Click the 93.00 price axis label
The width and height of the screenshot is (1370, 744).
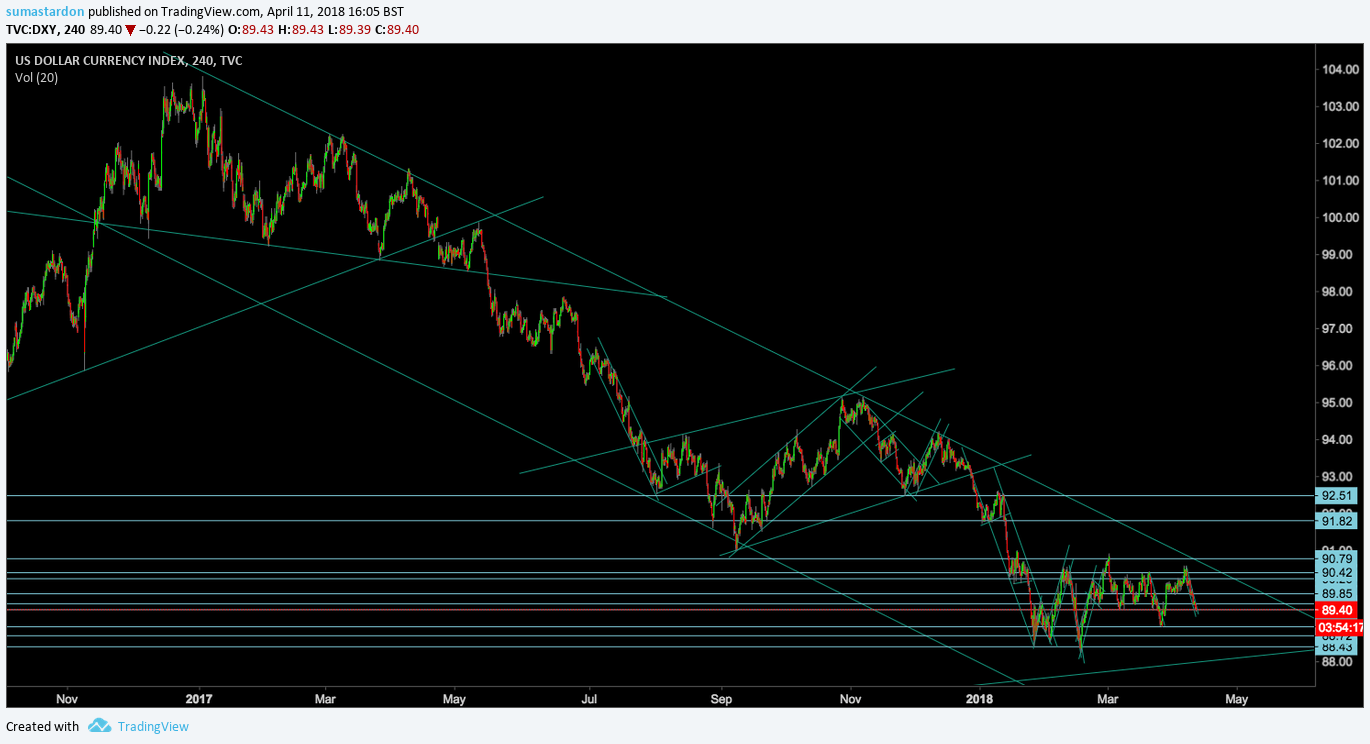1339,476
